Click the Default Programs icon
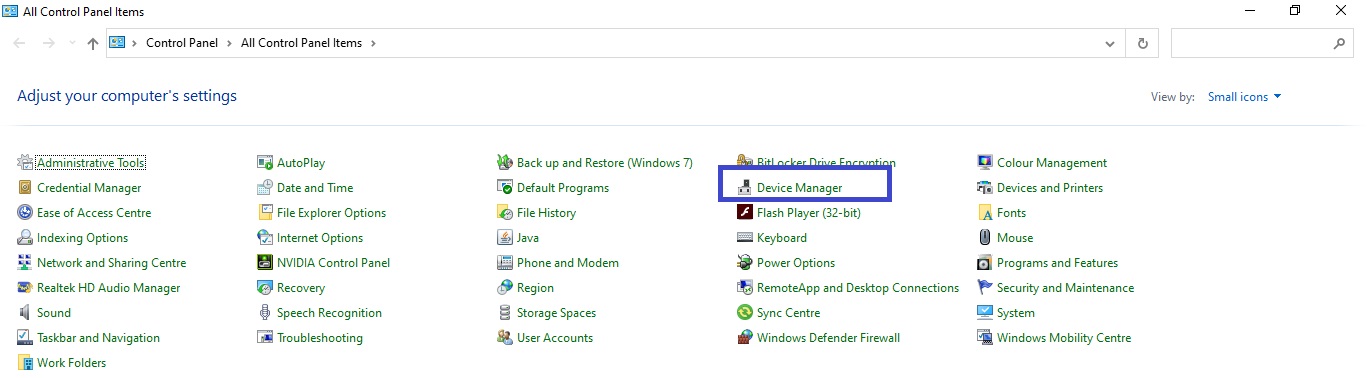 point(505,188)
